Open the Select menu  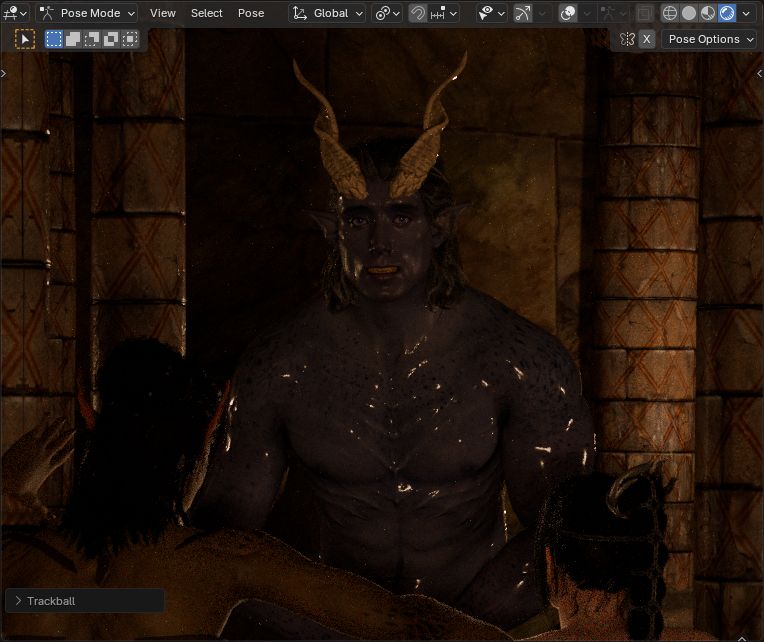point(207,13)
